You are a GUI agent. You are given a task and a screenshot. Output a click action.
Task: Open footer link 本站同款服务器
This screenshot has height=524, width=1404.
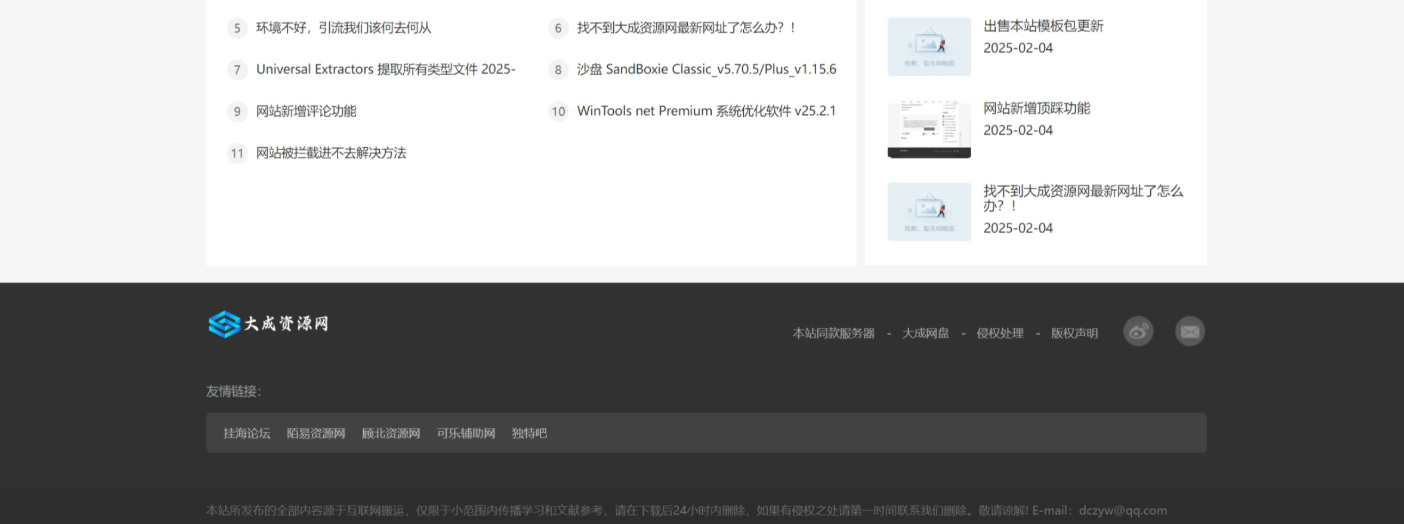(834, 333)
